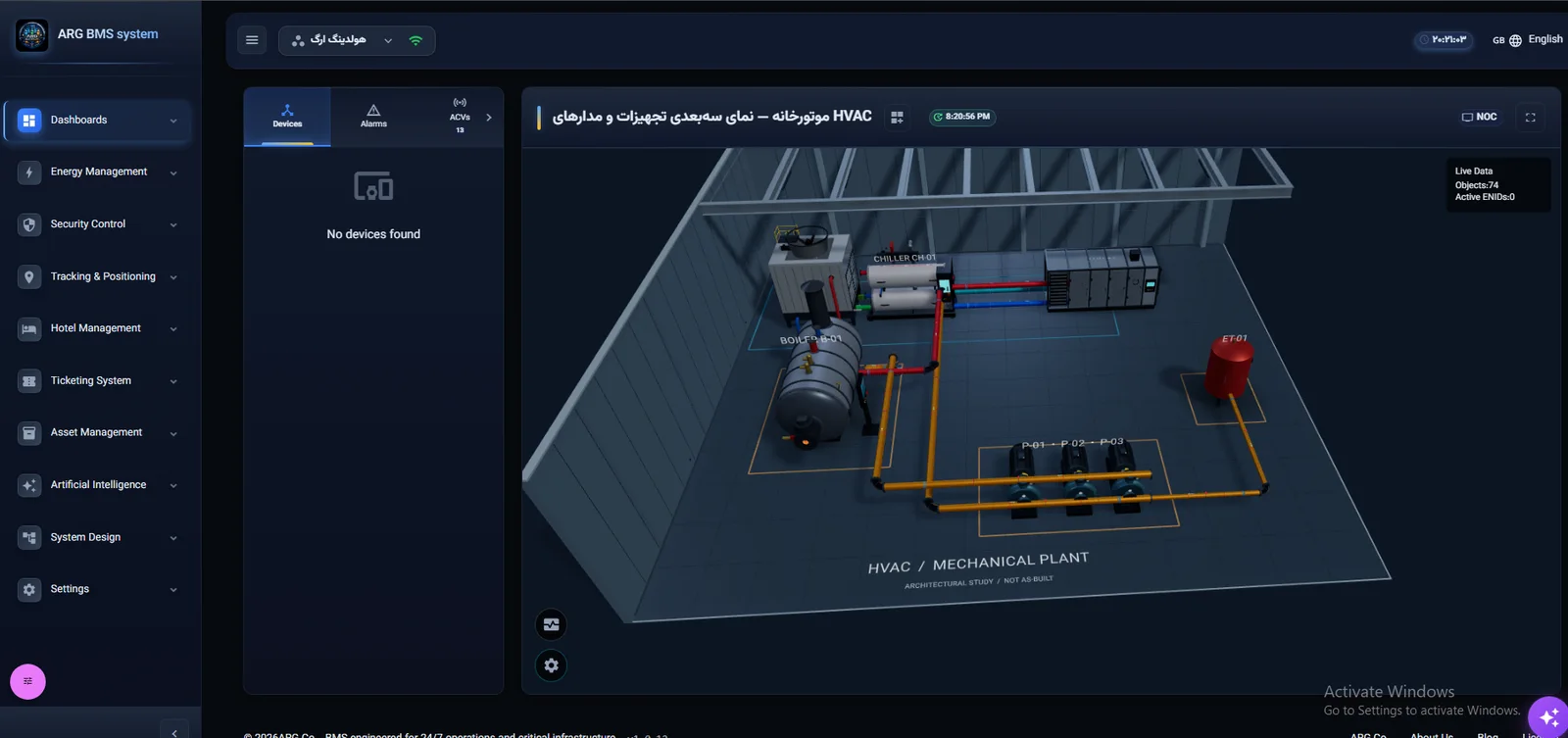Viewport: 1568px width, 738px height.
Task: Expand the Ticketing System chevron
Action: point(173,382)
